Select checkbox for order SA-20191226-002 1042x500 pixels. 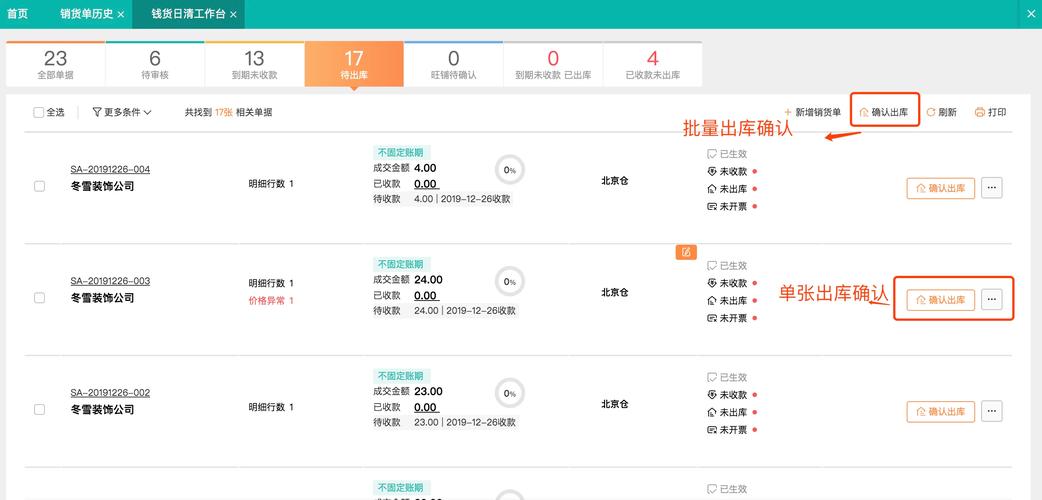coord(39,410)
